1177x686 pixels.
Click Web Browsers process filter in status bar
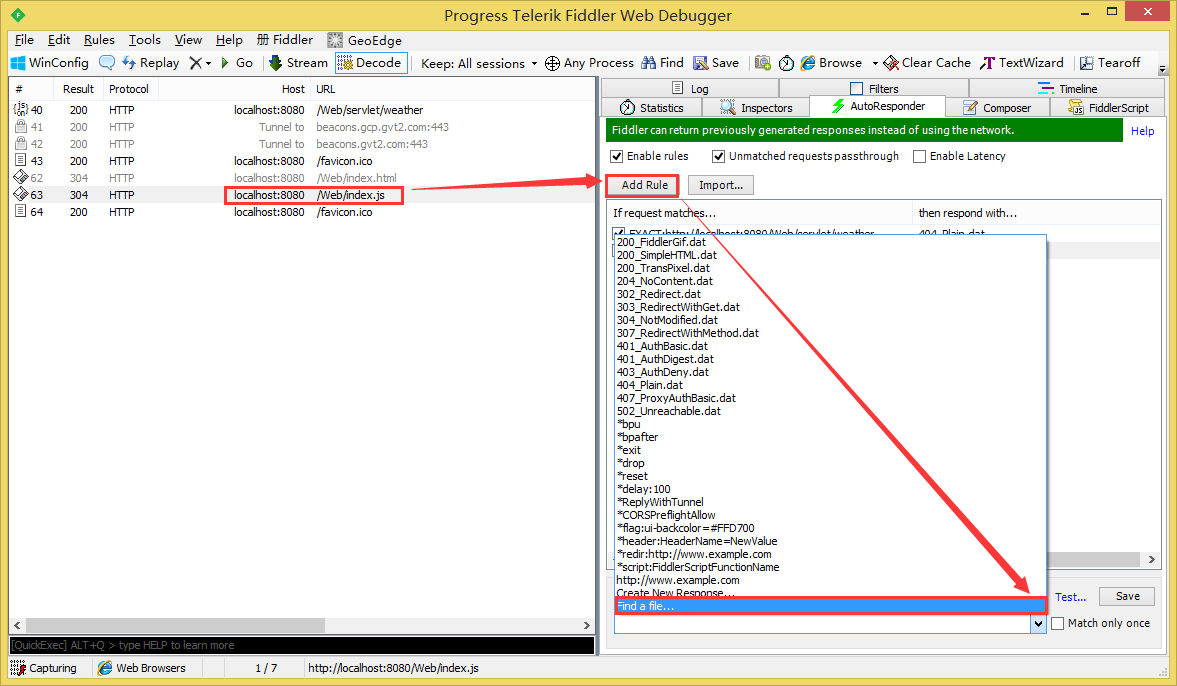tap(142, 668)
